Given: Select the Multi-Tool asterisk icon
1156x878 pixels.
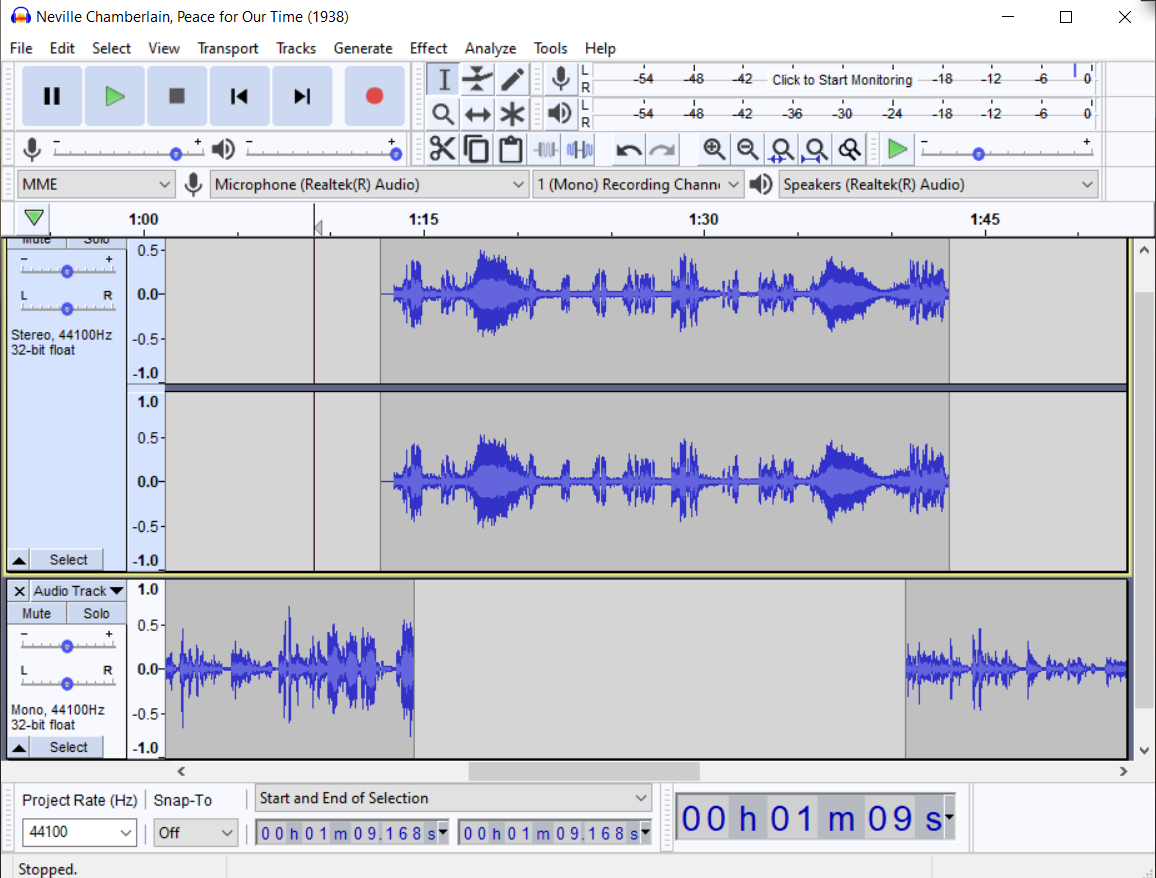Looking at the screenshot, I should tap(512, 114).
